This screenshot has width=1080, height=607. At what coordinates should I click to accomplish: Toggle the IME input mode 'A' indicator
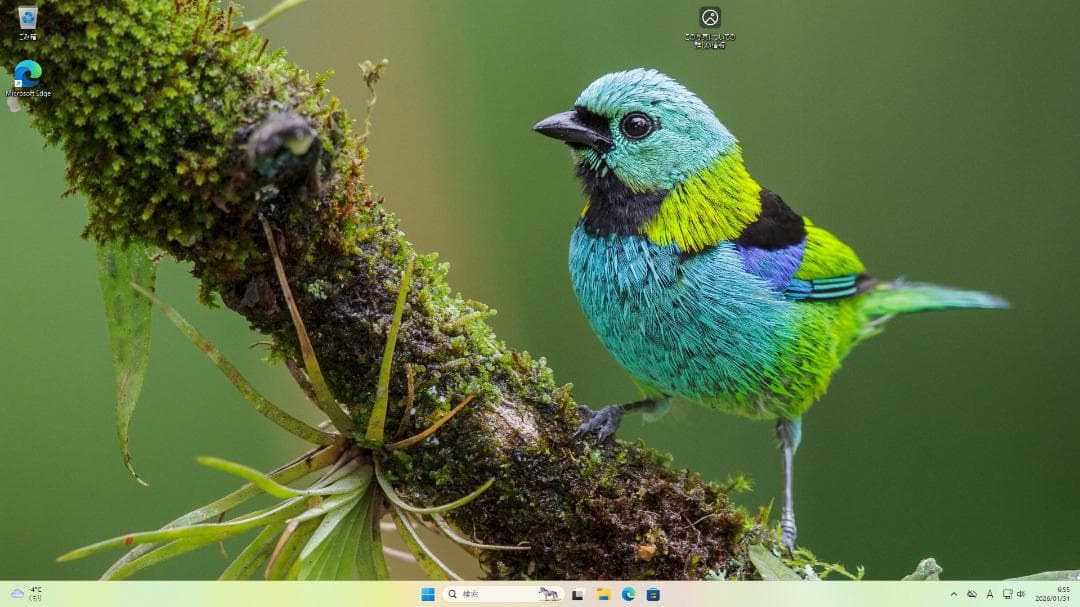pos(989,594)
